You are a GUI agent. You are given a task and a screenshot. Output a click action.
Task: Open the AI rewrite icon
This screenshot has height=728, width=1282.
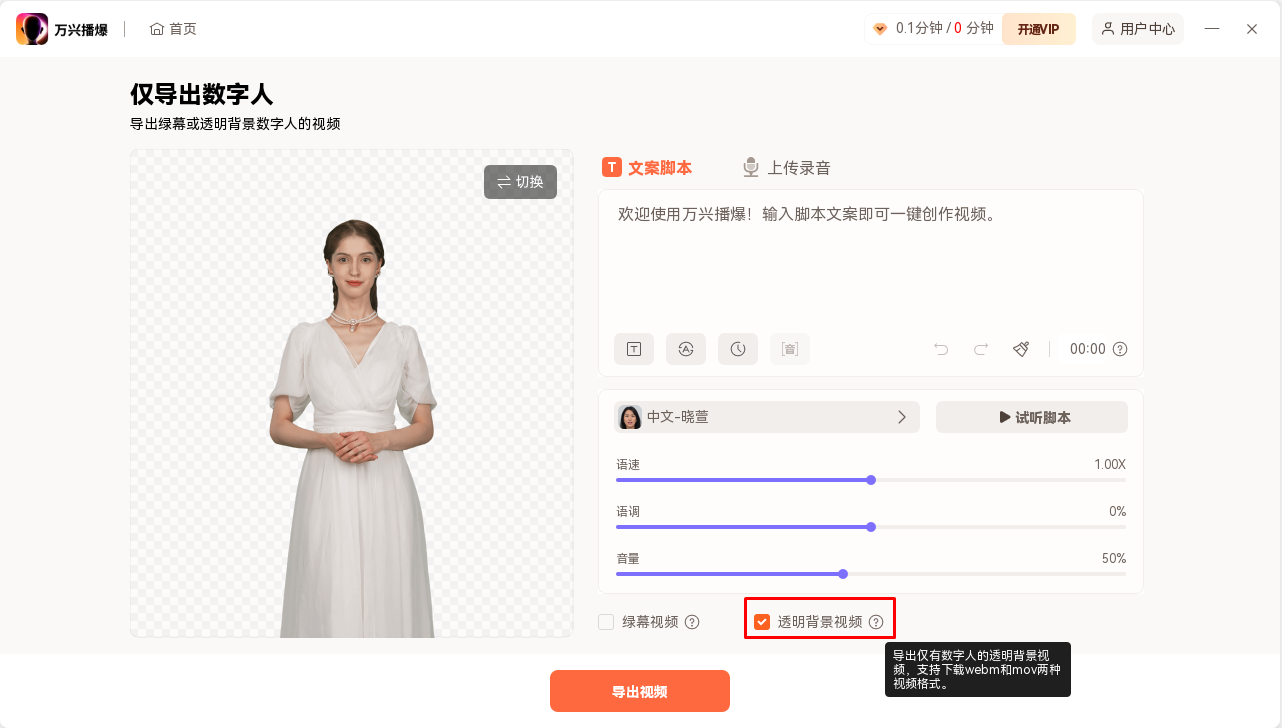point(686,349)
